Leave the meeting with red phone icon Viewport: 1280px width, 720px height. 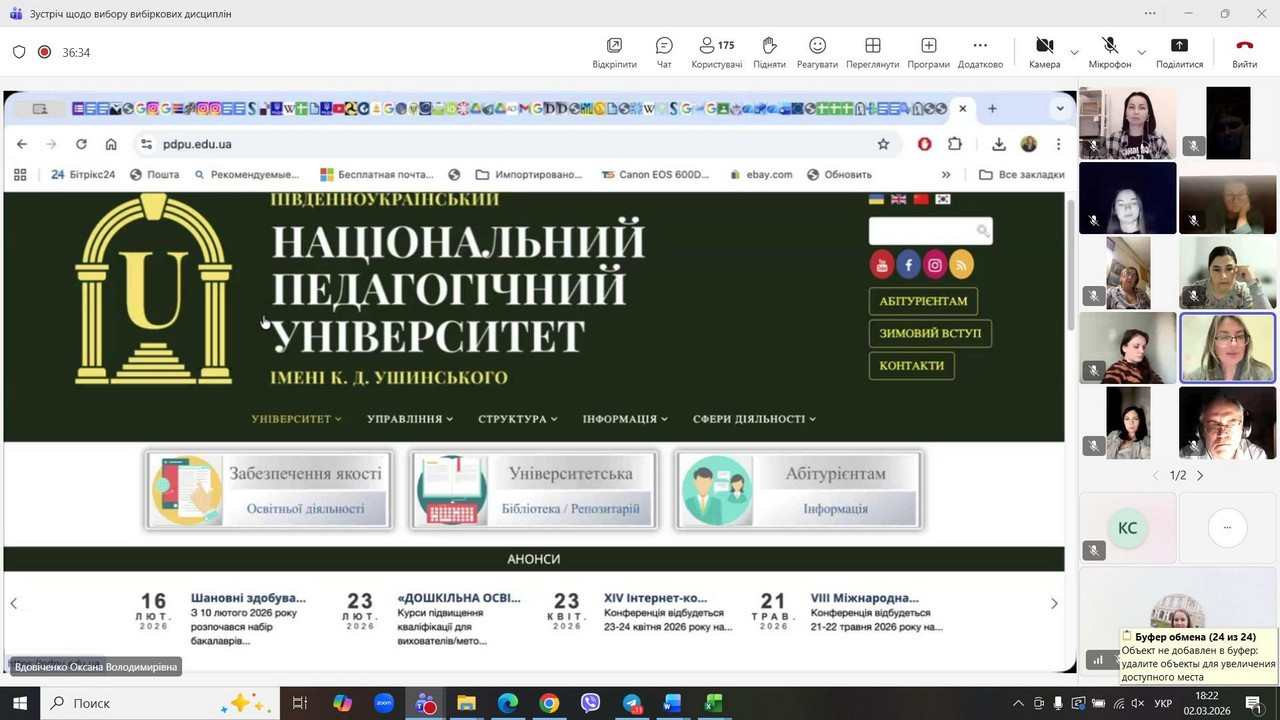pos(1244,52)
